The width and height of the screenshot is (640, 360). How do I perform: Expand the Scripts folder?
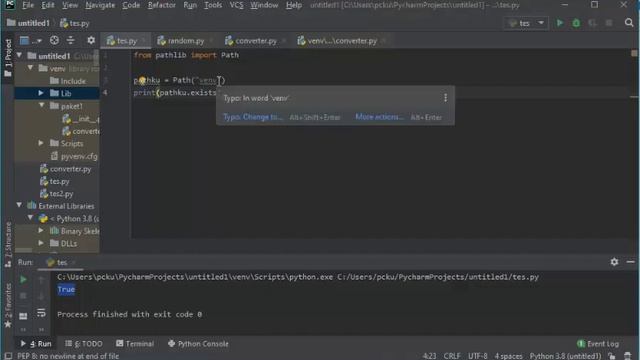coord(41,143)
